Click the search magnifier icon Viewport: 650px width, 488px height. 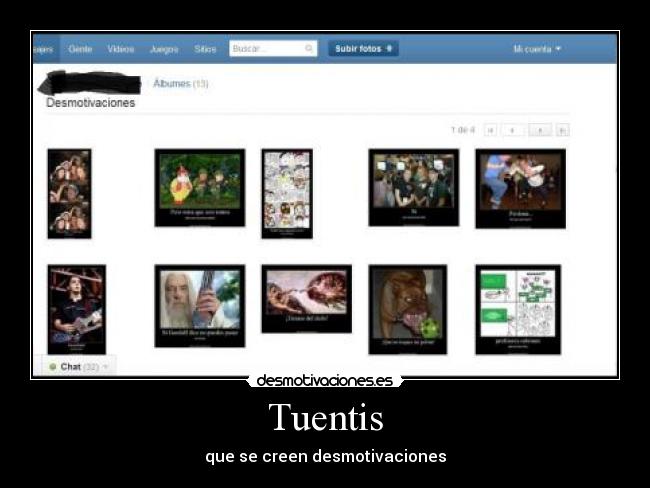pos(309,49)
